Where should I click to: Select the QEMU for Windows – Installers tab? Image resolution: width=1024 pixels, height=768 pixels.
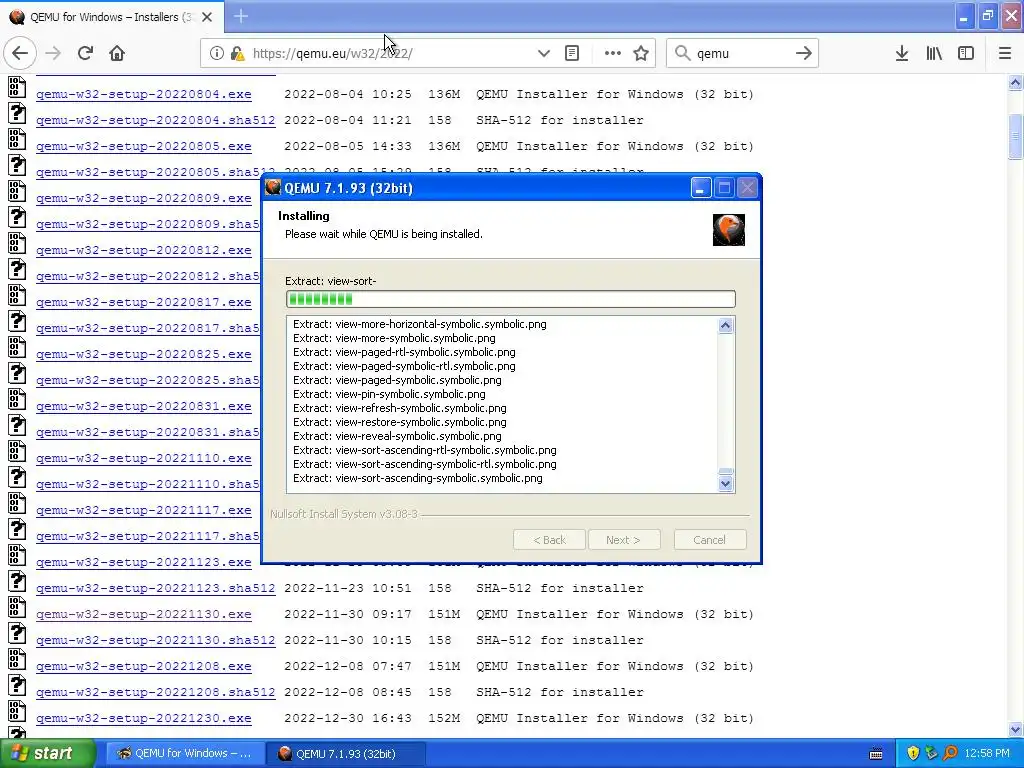coord(111,17)
